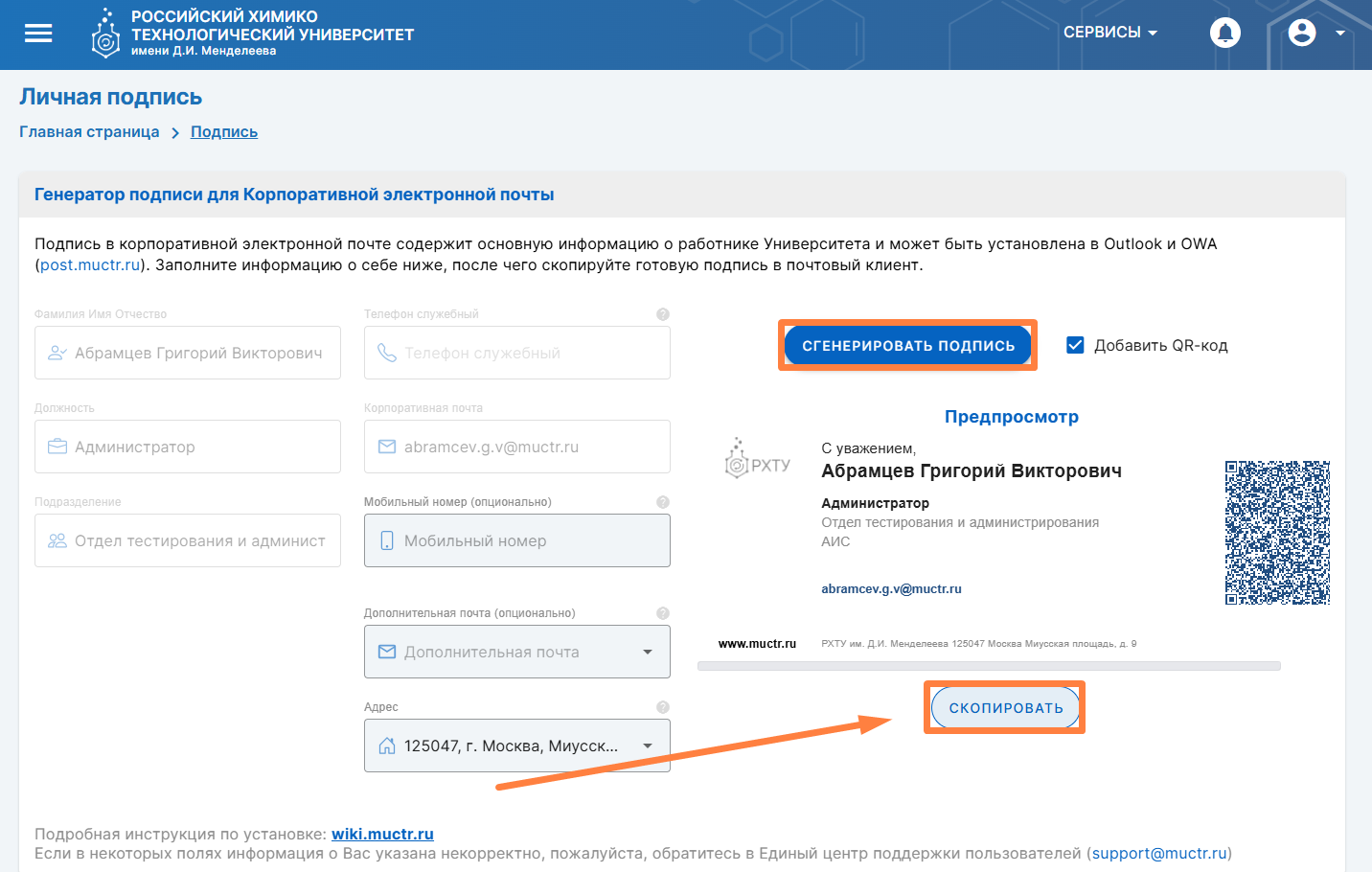Screen dimensions: 1372x872
Task: Click help icon next to Дополнительная почта
Action: pos(662,613)
